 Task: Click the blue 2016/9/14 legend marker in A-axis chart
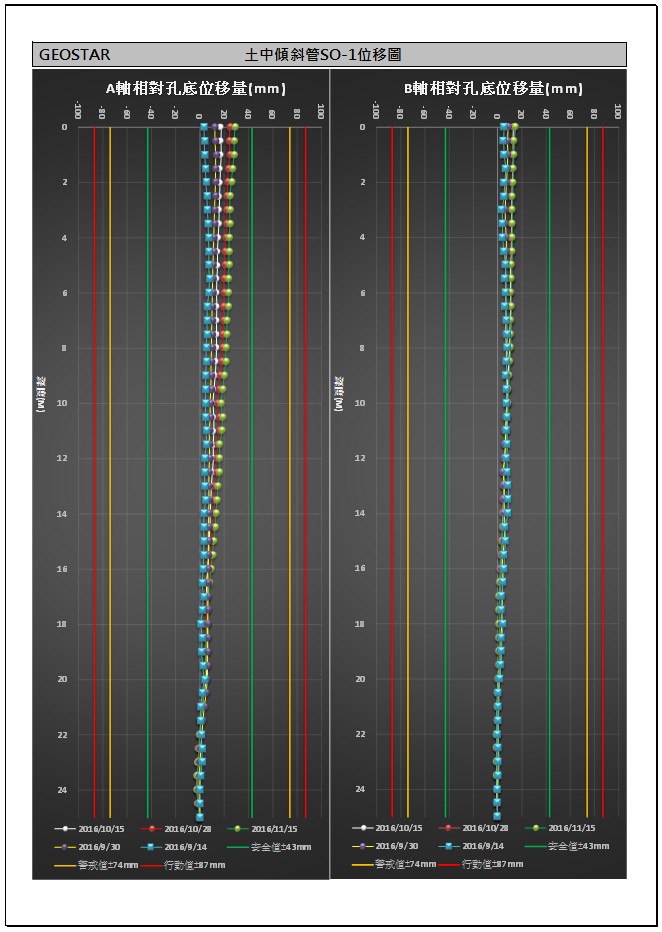click(151, 847)
